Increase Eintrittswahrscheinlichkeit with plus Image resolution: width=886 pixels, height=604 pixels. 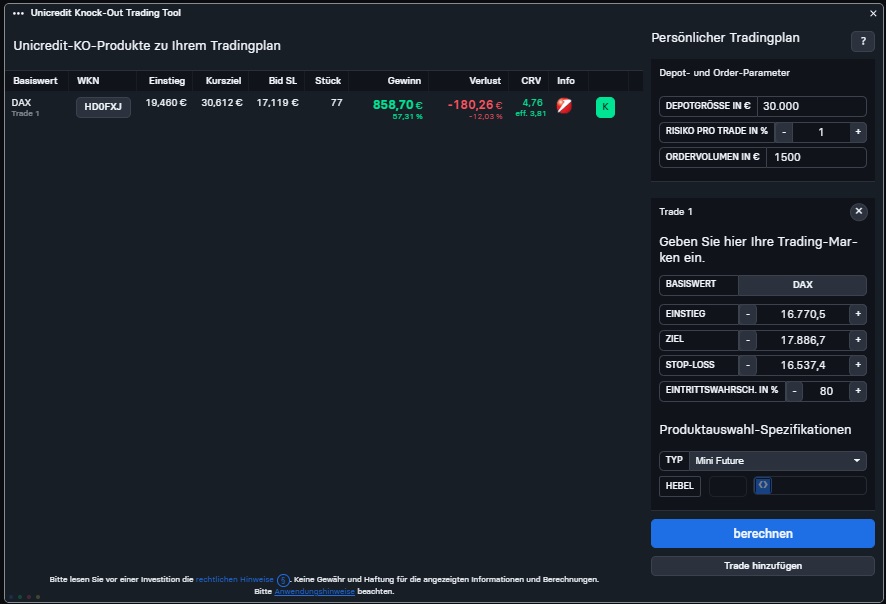[x=858, y=391]
